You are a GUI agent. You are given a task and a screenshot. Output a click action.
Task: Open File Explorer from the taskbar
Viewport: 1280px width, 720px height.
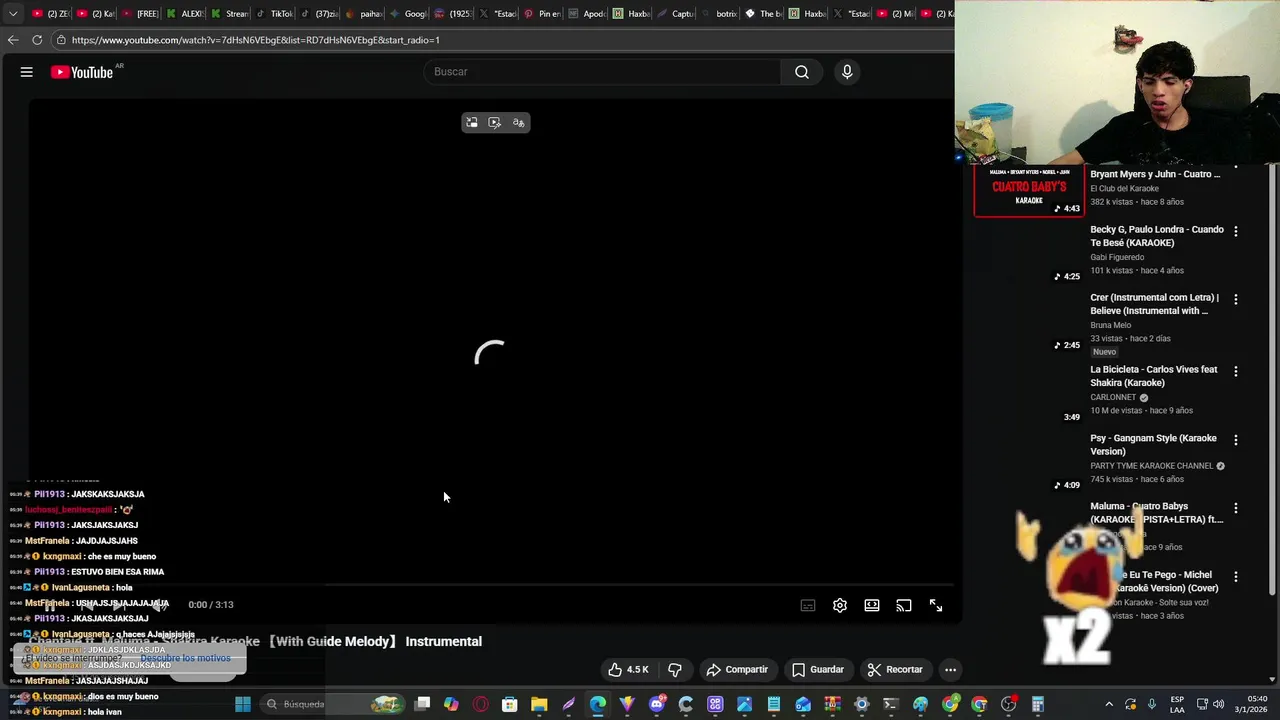pyautogui.click(x=538, y=704)
